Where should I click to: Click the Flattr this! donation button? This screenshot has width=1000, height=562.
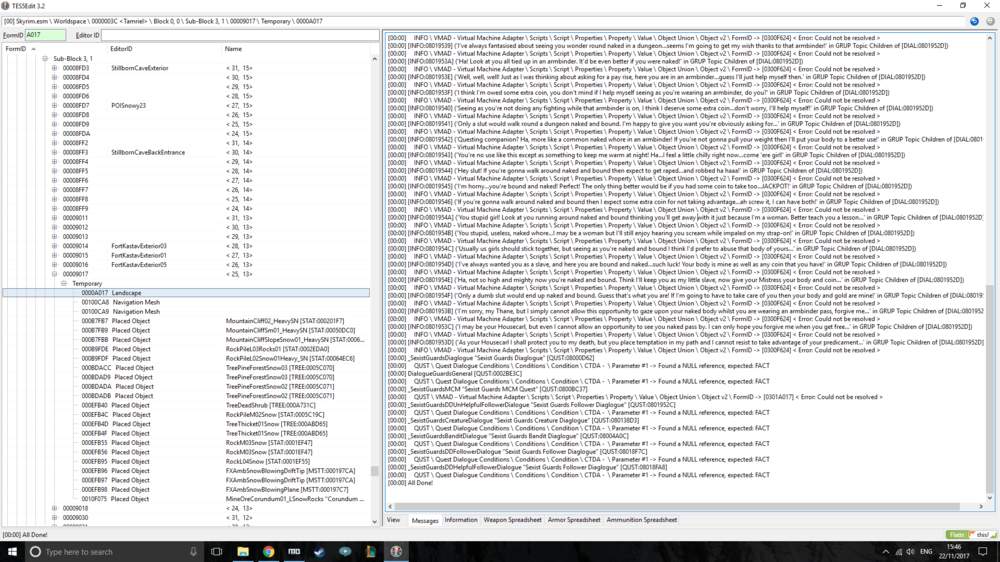(971, 535)
